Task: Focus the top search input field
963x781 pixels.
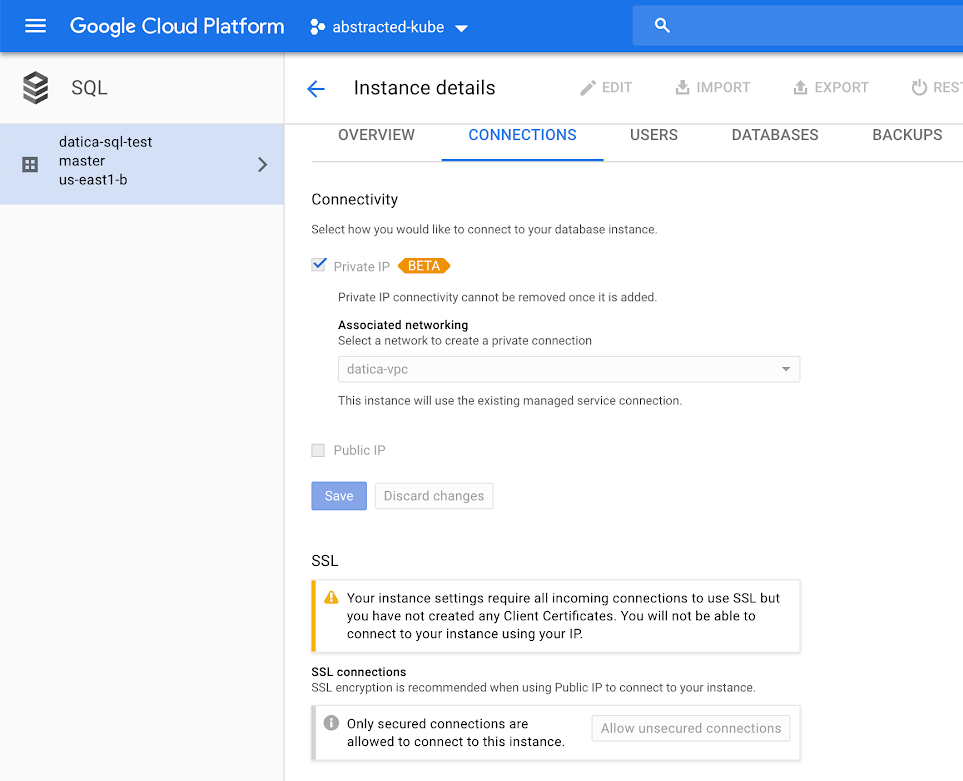Action: pyautogui.click(x=798, y=26)
